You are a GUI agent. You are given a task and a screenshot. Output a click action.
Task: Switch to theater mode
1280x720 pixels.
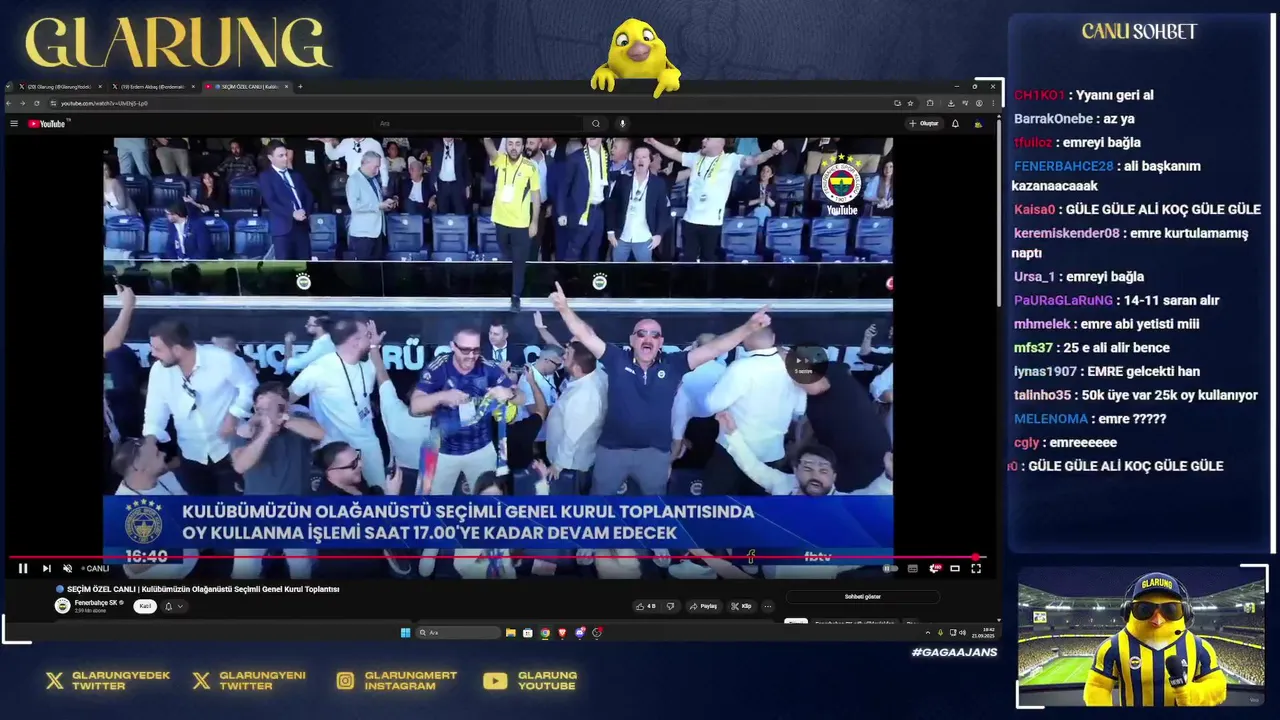tap(955, 568)
